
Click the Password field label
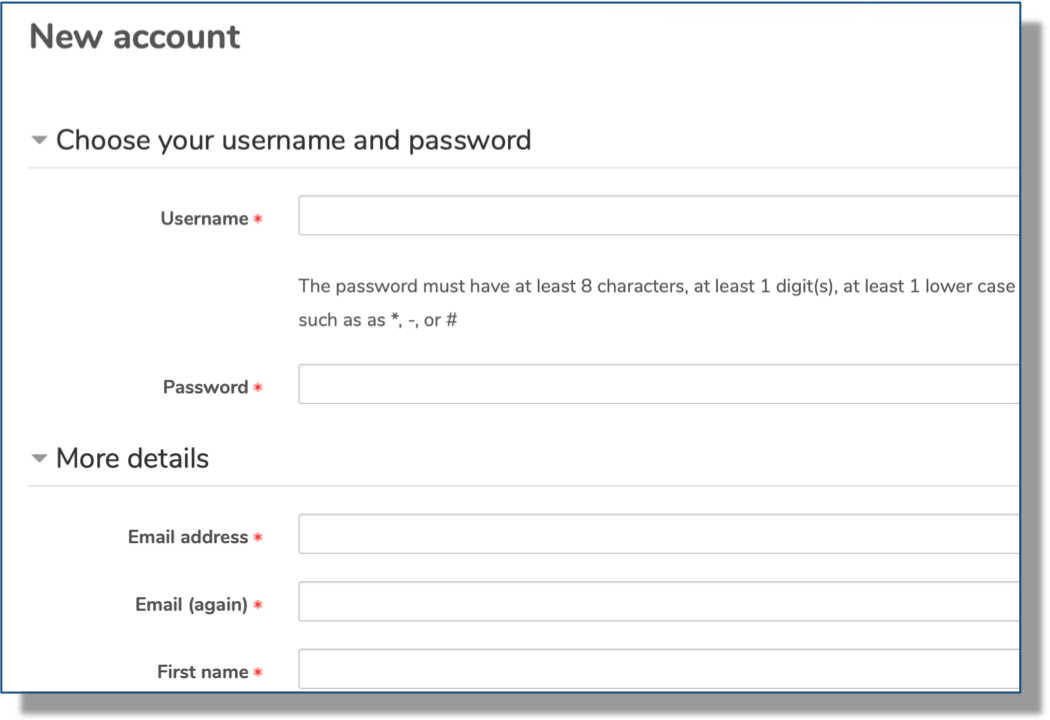click(206, 387)
